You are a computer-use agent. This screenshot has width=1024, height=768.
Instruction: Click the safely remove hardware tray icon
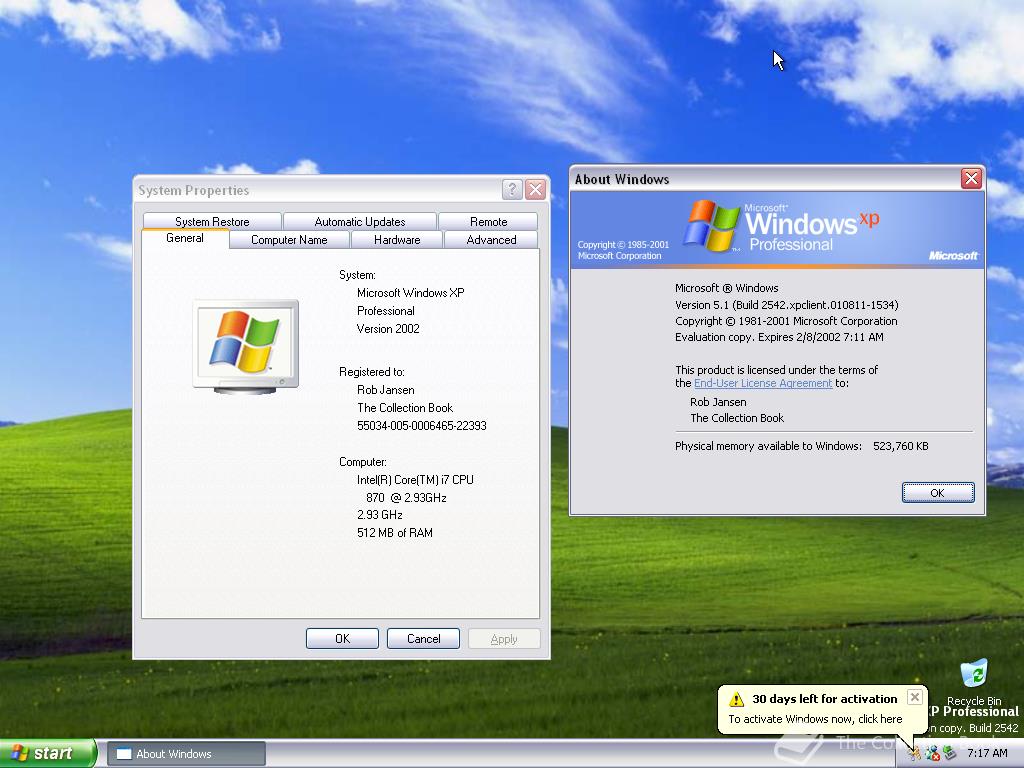950,754
